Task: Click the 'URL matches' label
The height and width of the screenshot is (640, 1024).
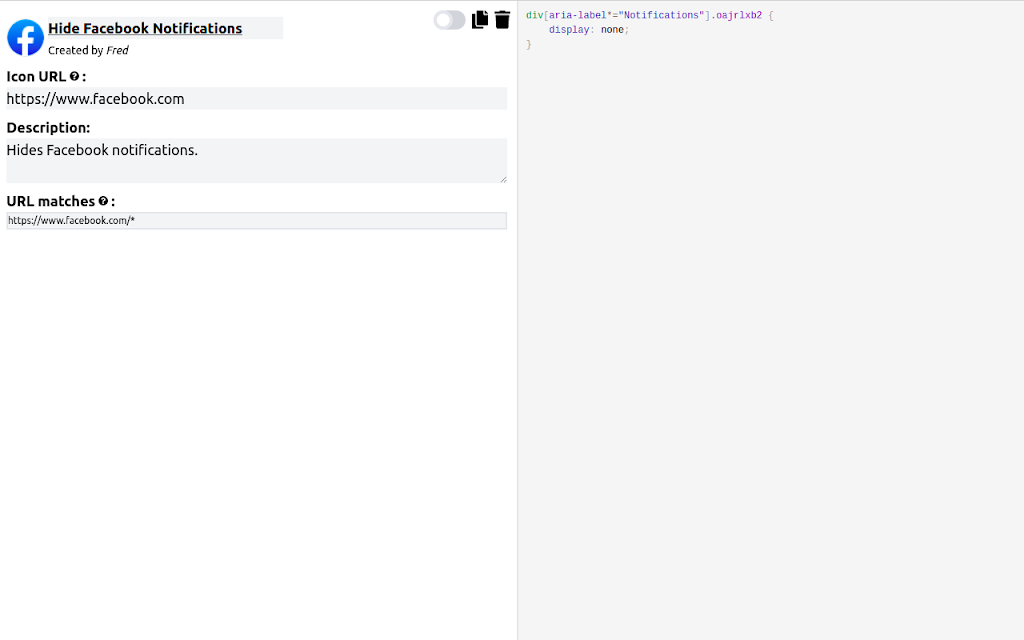Action: point(51,201)
